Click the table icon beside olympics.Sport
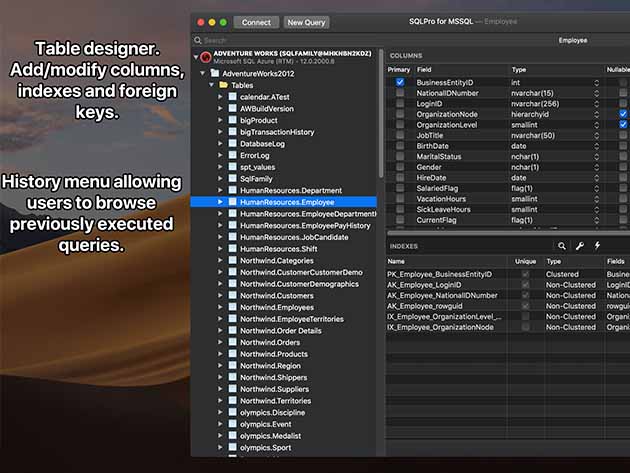 (232, 447)
